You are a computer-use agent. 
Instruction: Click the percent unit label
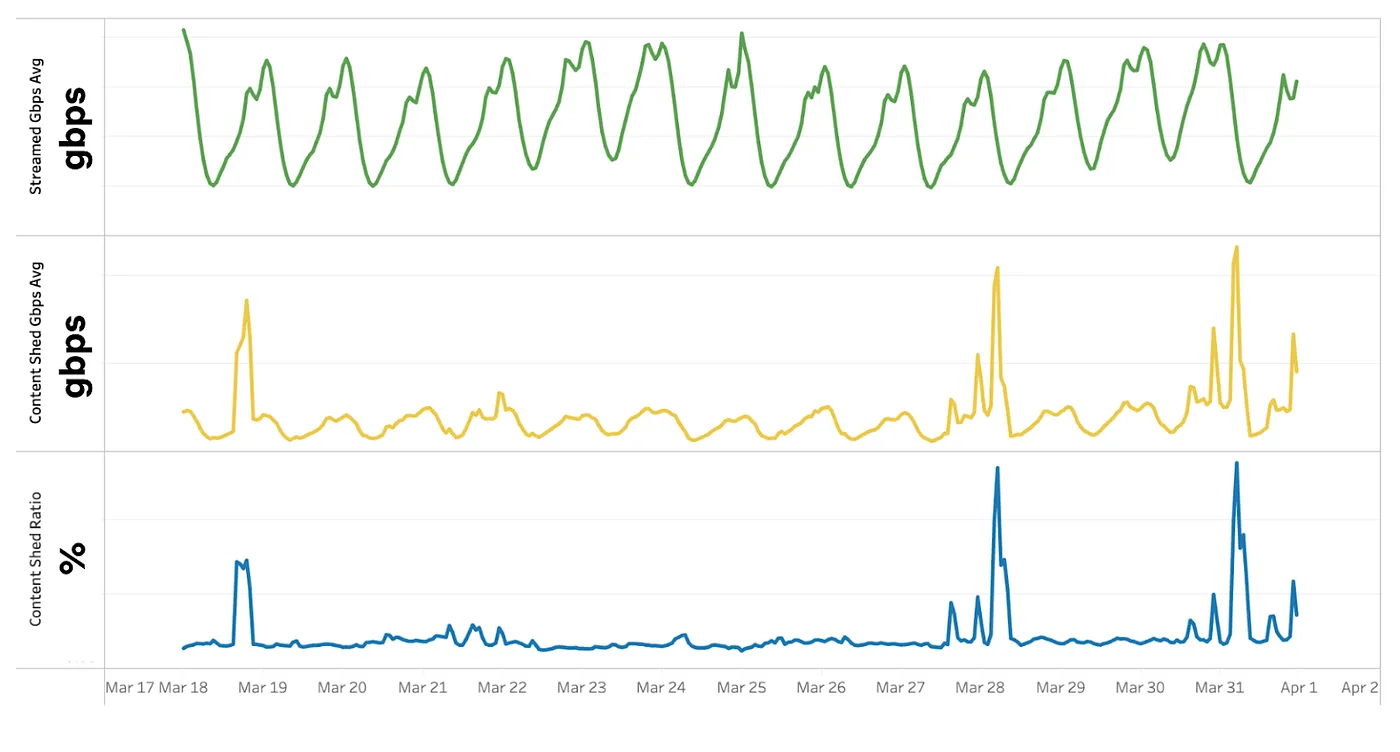[73, 559]
